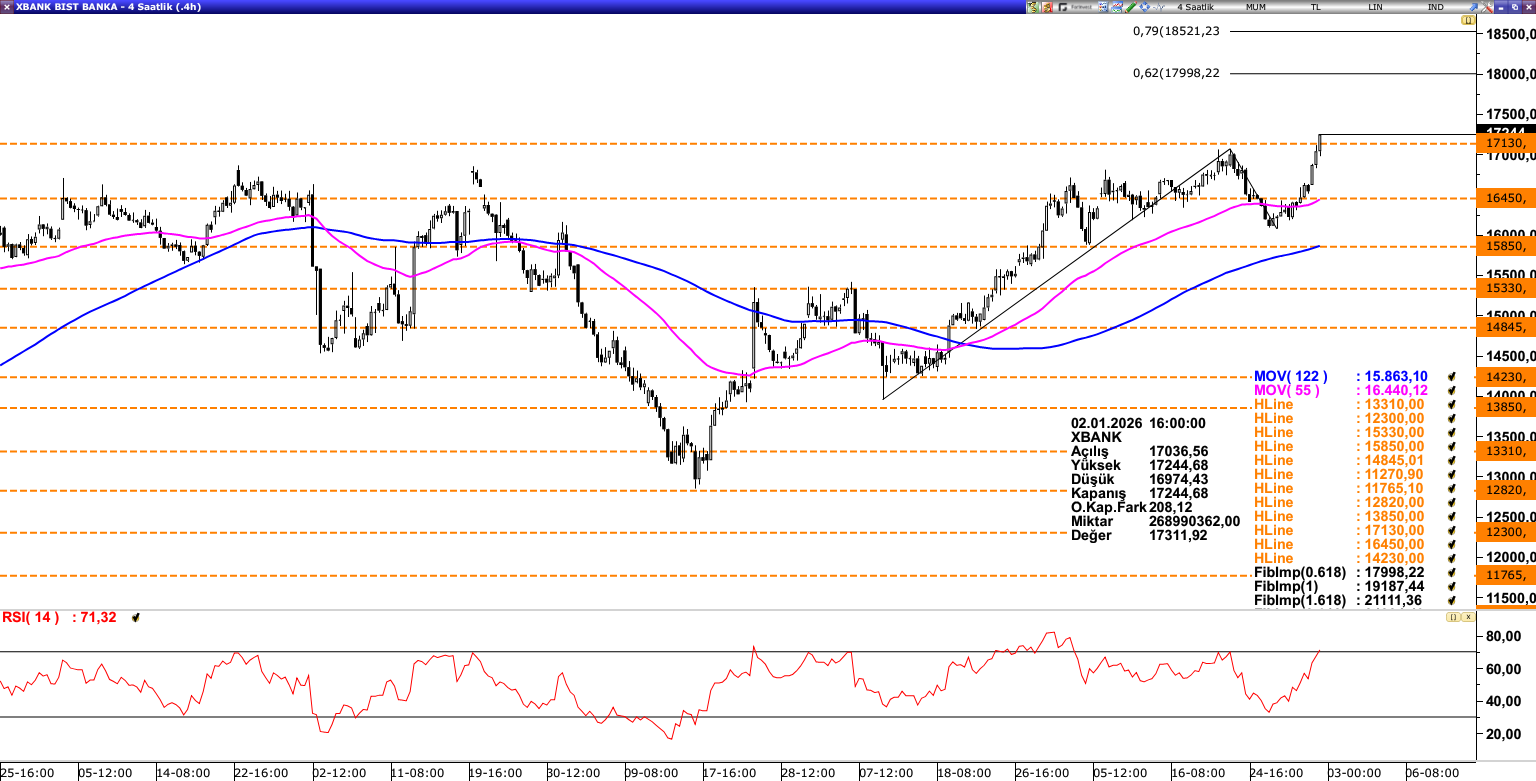Click the TL currency option
This screenshot has width=1536, height=781.
pyautogui.click(x=1316, y=7)
